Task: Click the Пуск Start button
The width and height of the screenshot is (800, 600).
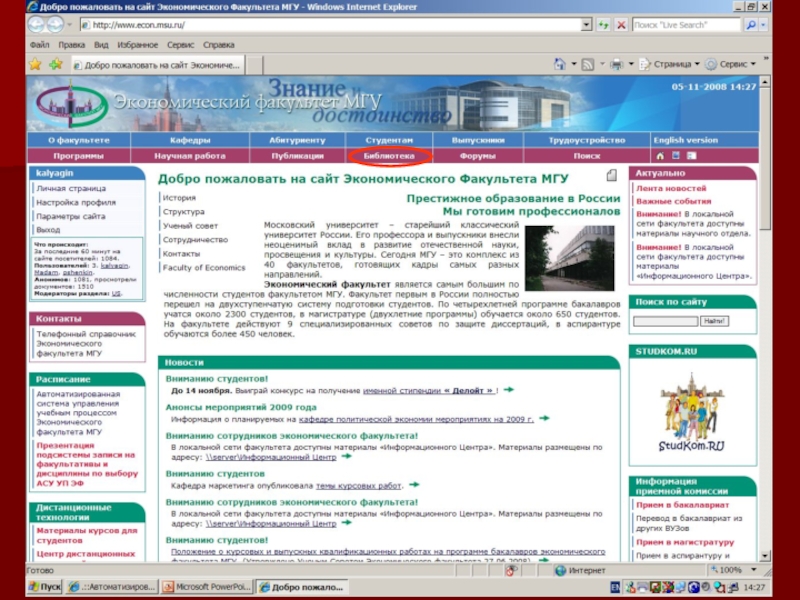Action: click(45, 587)
